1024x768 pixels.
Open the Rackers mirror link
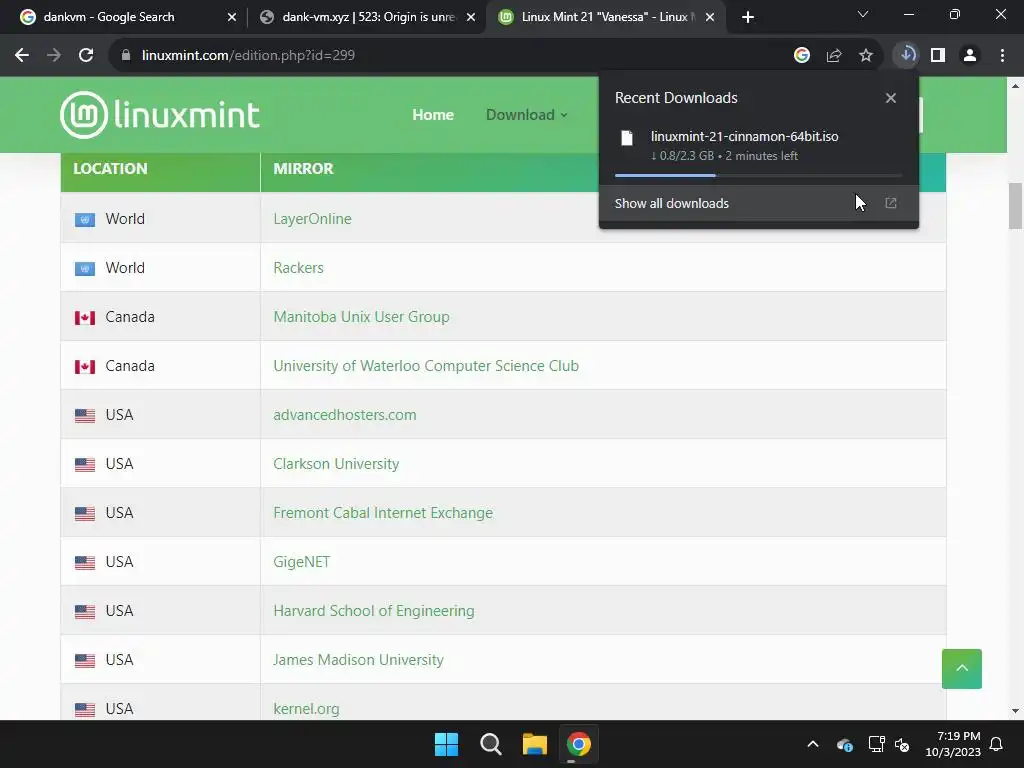pyautogui.click(x=298, y=268)
